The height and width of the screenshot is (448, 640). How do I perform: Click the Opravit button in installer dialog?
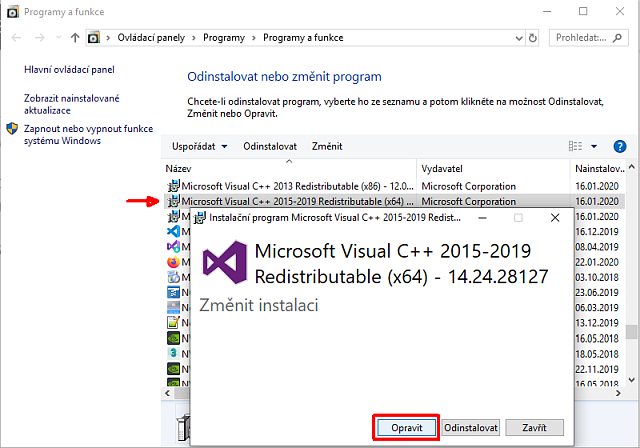407,428
